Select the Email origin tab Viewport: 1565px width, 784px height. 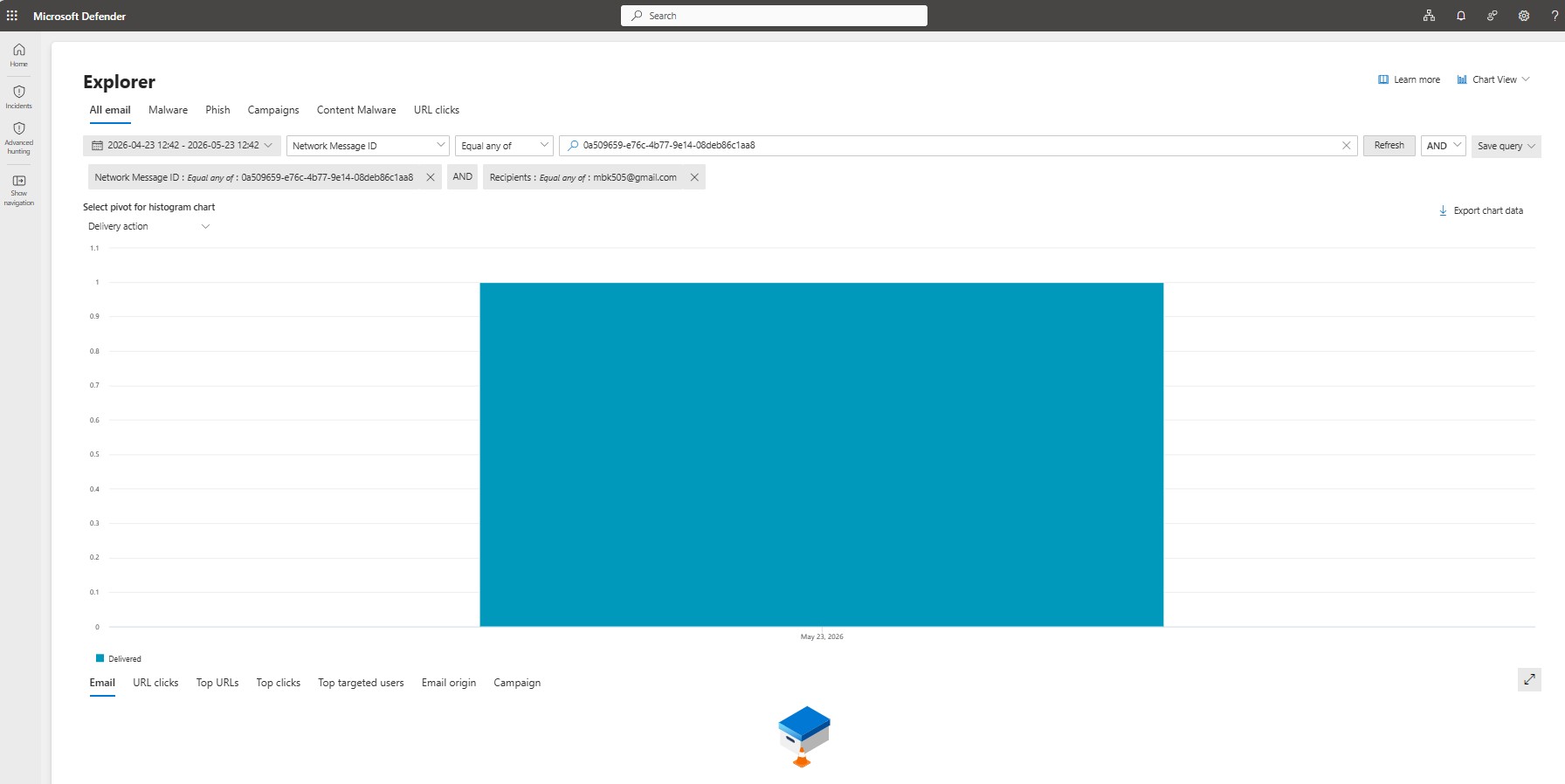click(449, 683)
